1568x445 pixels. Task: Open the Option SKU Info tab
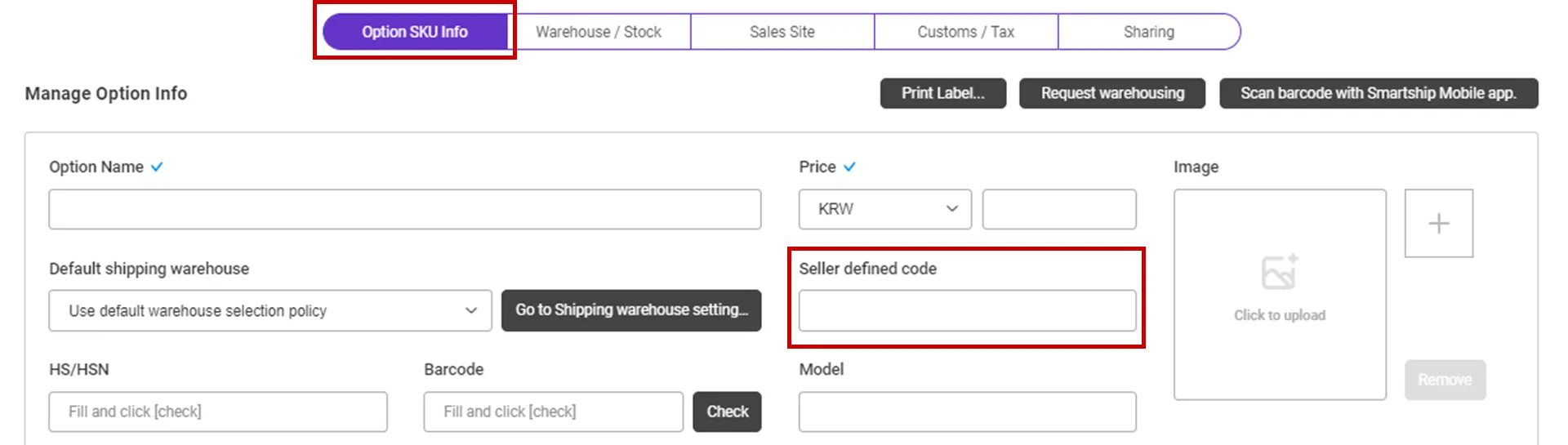[415, 32]
